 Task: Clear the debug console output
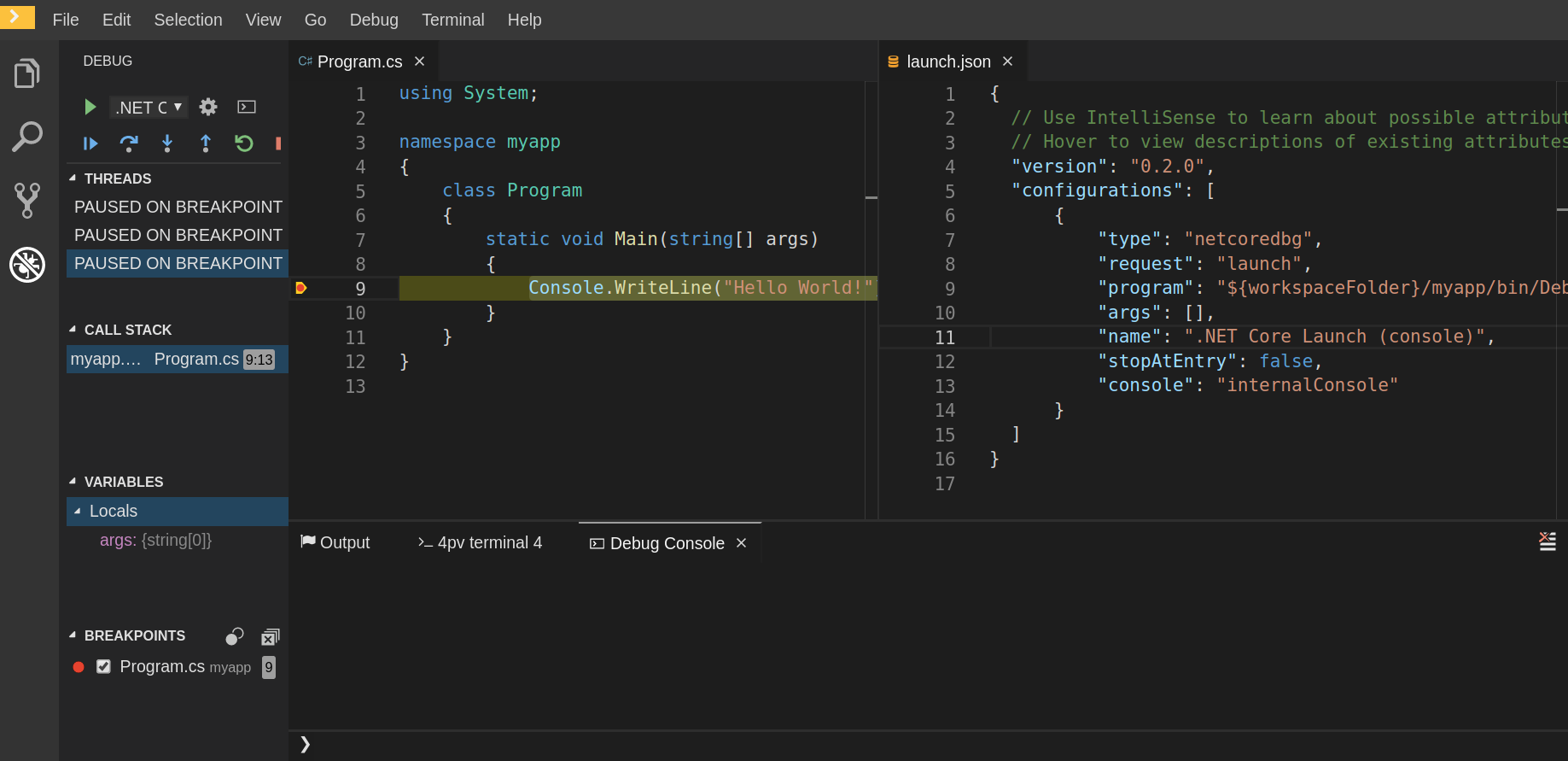[1547, 541]
